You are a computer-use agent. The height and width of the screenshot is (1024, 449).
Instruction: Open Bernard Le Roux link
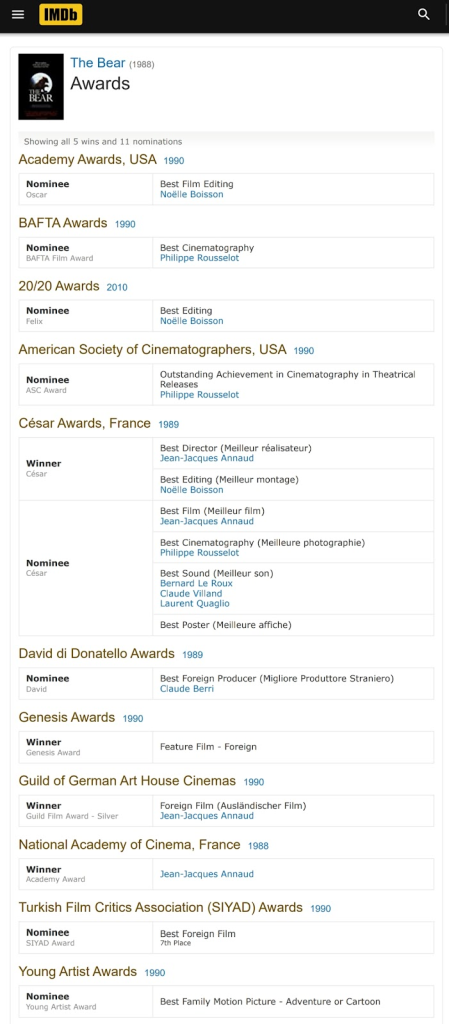[x=196, y=583]
